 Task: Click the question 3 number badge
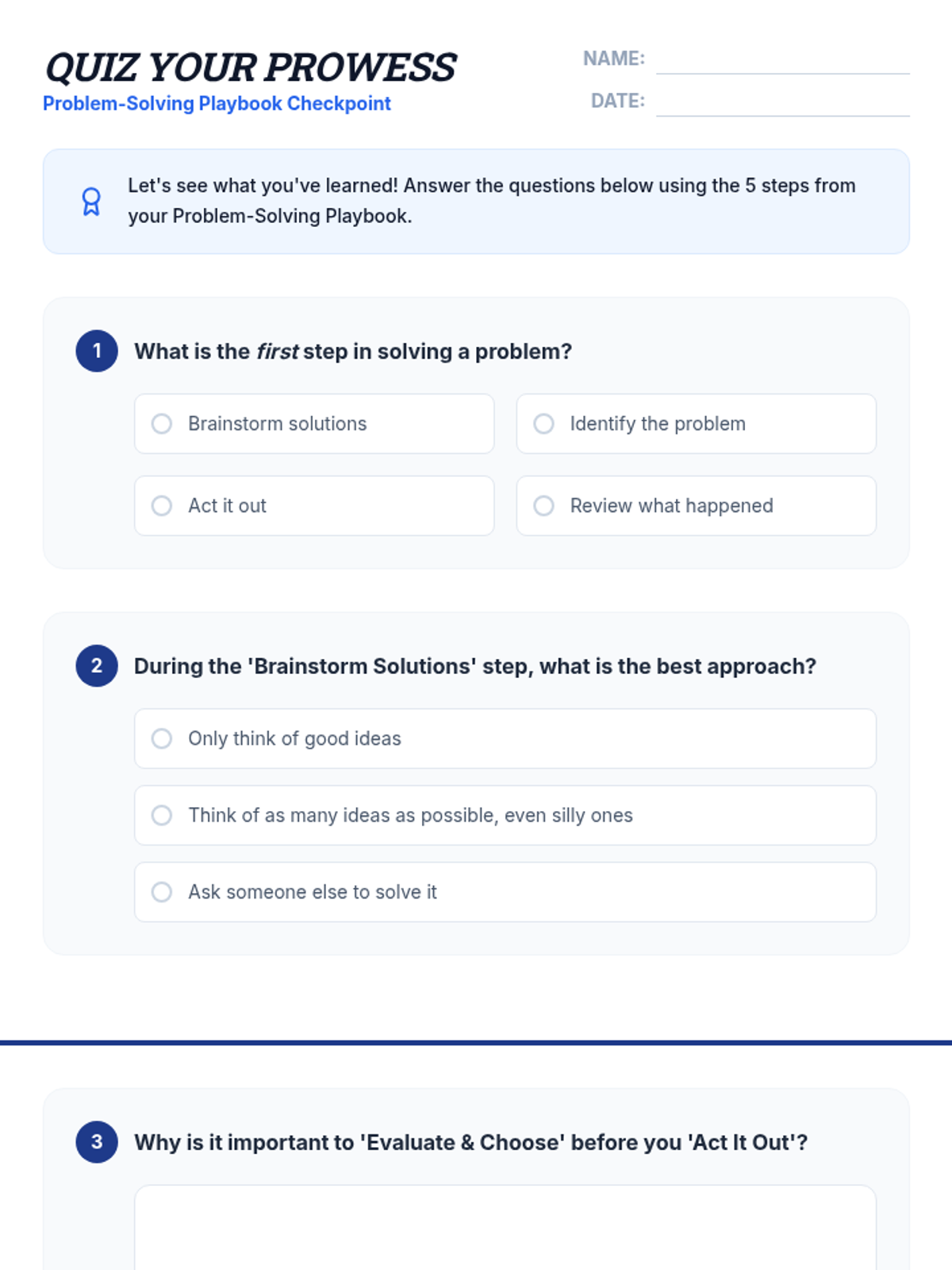coord(97,1142)
